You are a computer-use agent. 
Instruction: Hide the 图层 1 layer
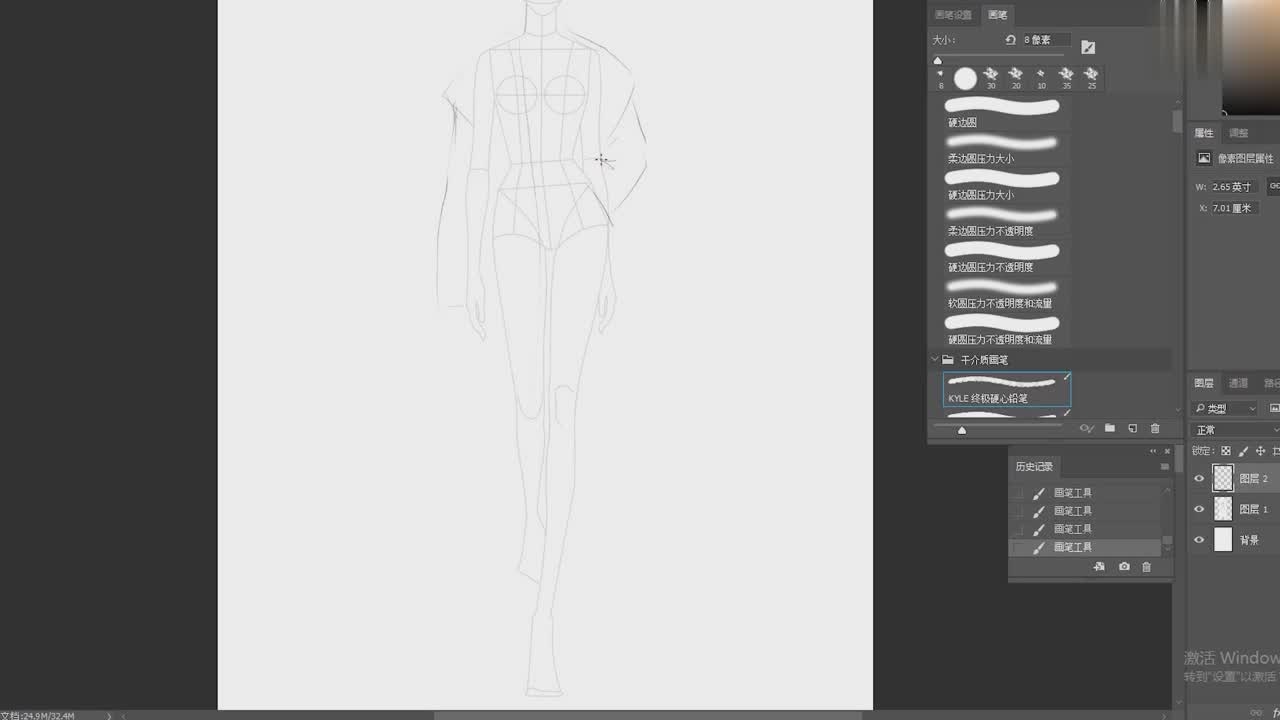point(1199,509)
